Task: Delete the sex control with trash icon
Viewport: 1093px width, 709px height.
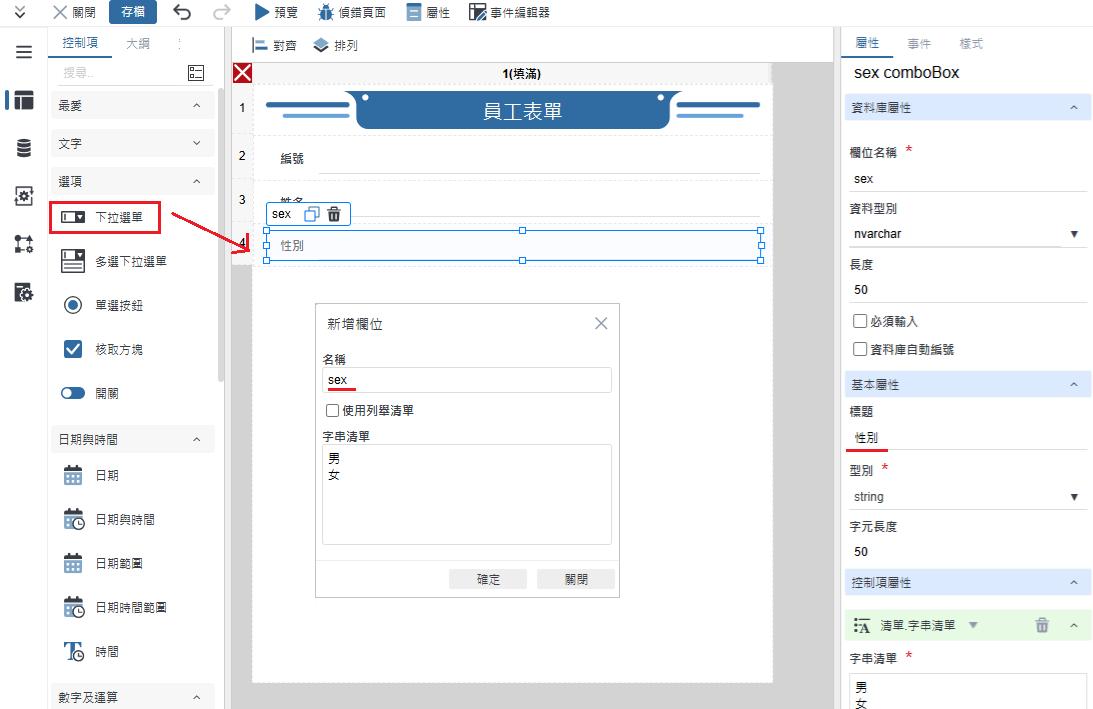Action: [x=334, y=214]
